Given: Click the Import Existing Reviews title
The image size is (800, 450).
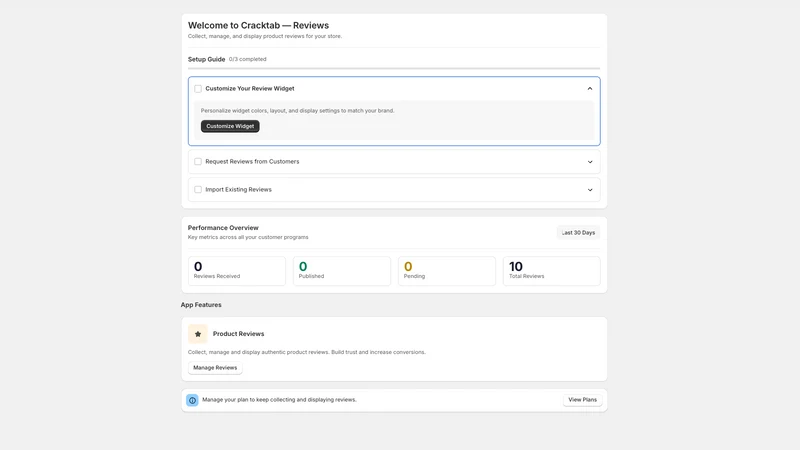Looking at the screenshot, I should pyautogui.click(x=238, y=190).
